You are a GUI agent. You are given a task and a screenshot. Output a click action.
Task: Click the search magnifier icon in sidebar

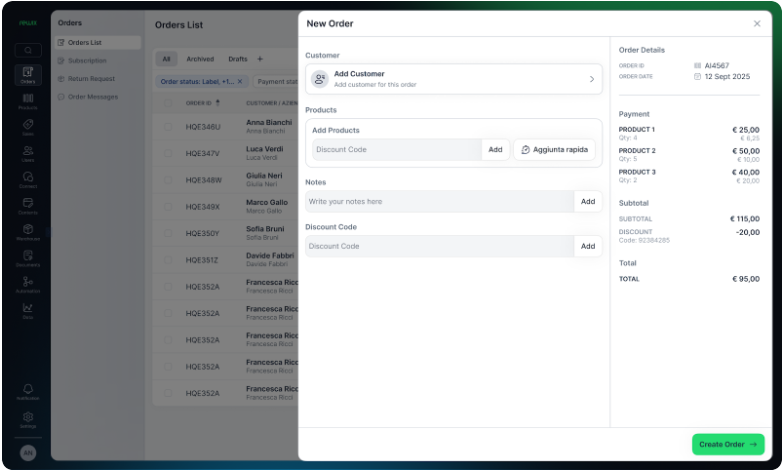tap(28, 50)
